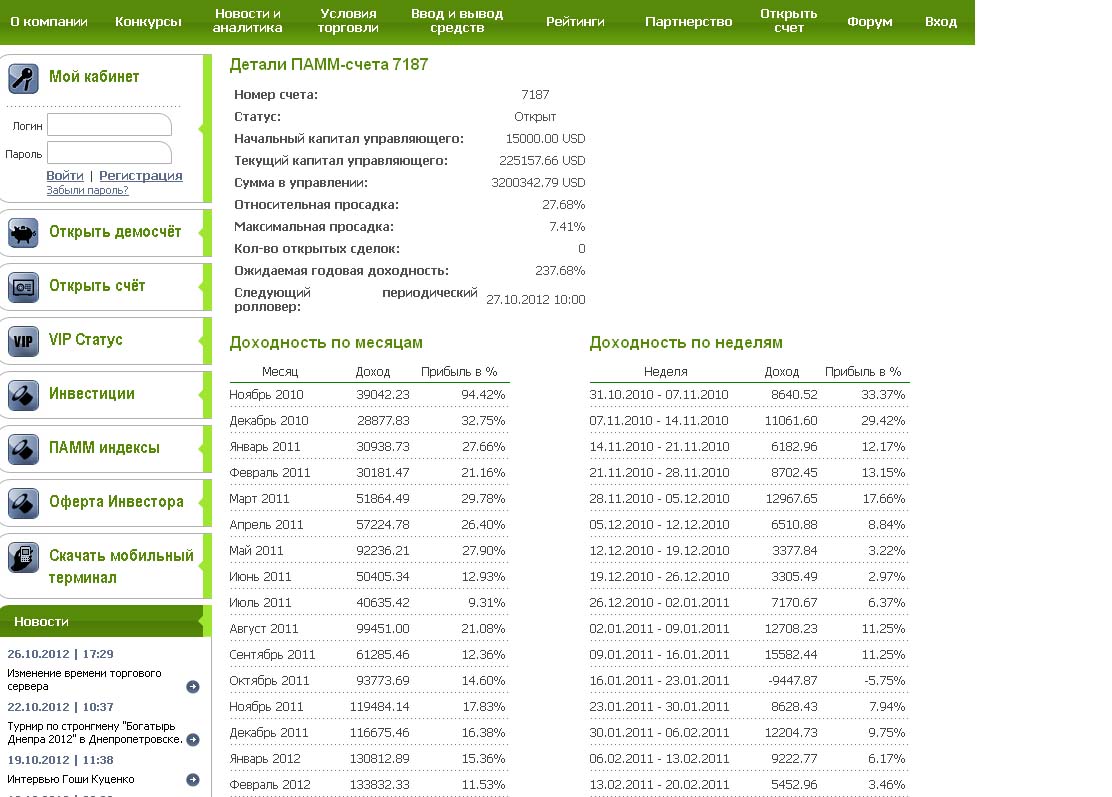Open the Рейтинги menu item
Image resolution: width=1112 pixels, height=797 pixels.
point(575,21)
